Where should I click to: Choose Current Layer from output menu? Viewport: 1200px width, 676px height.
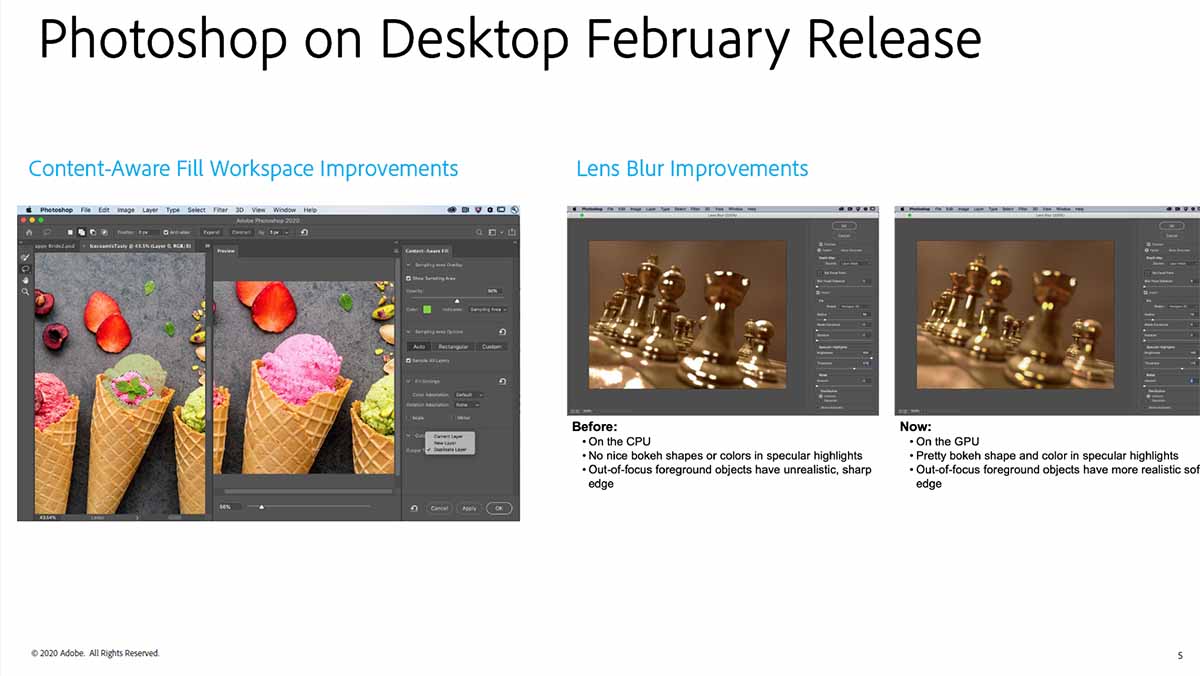pyautogui.click(x=448, y=436)
